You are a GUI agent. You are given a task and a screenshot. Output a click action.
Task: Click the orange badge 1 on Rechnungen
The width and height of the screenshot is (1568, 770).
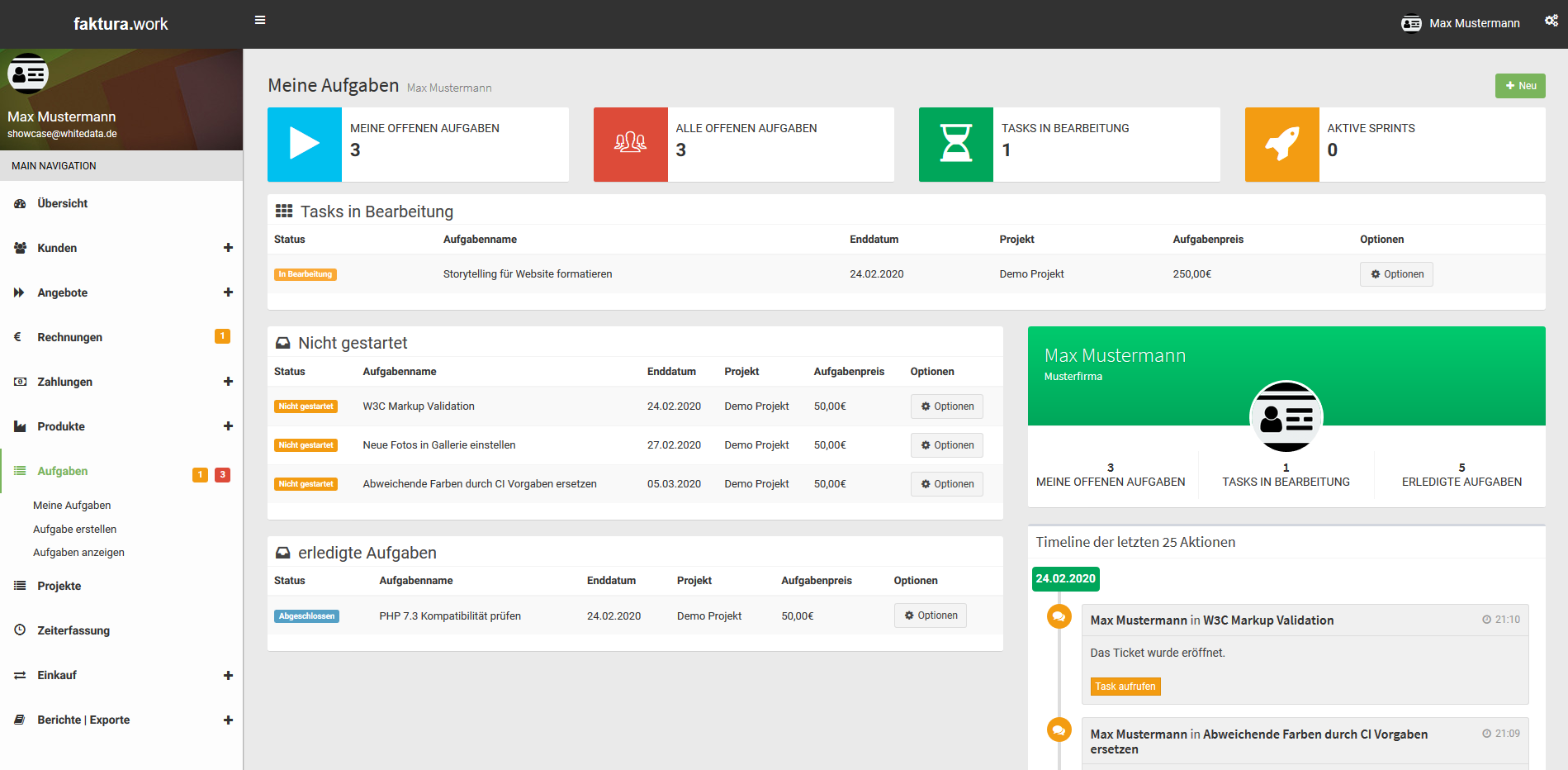[222, 336]
